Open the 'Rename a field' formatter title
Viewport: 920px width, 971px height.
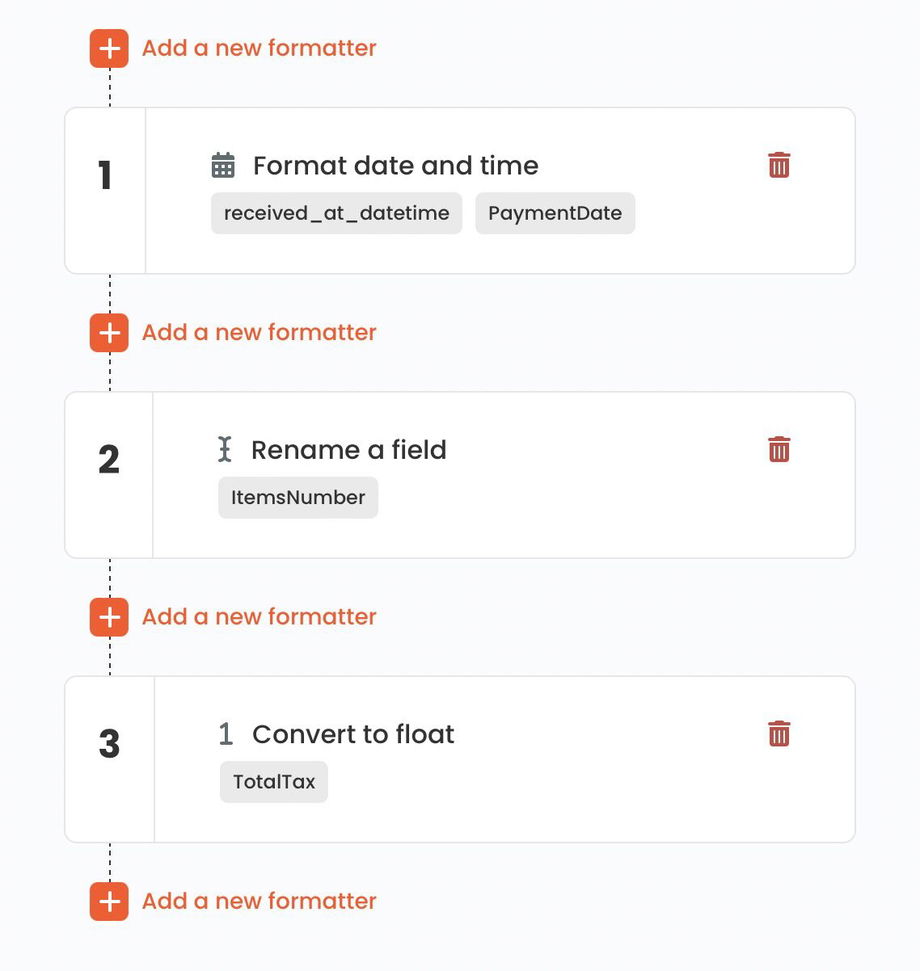point(348,450)
